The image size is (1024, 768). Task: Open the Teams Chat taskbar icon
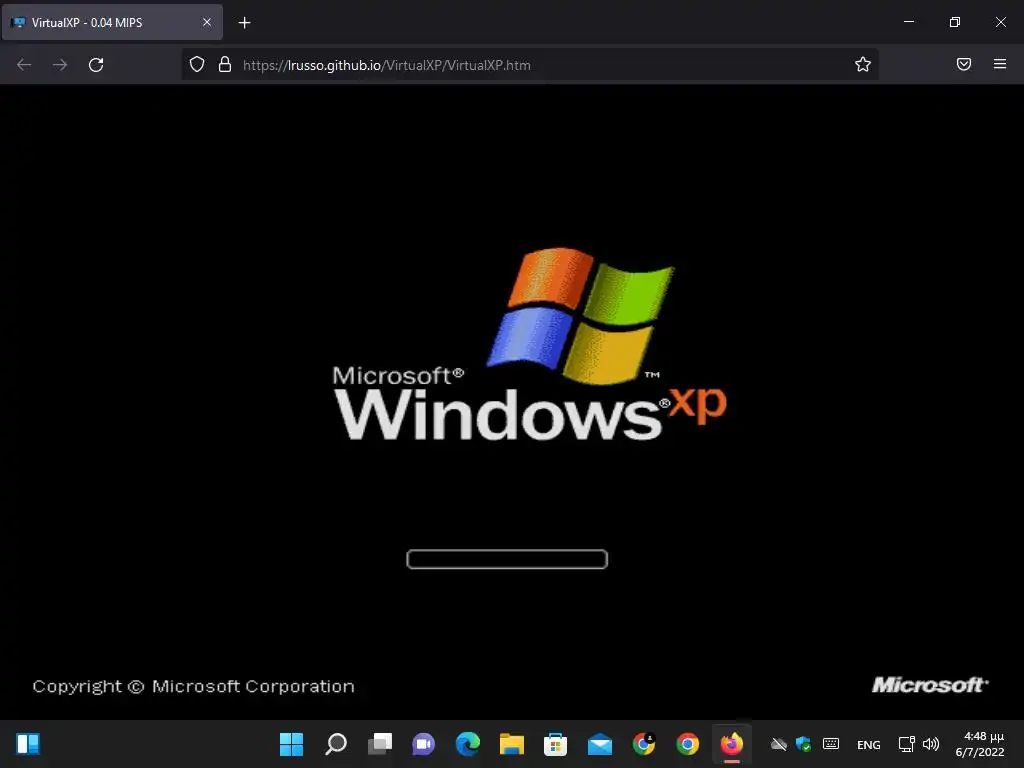pos(423,744)
